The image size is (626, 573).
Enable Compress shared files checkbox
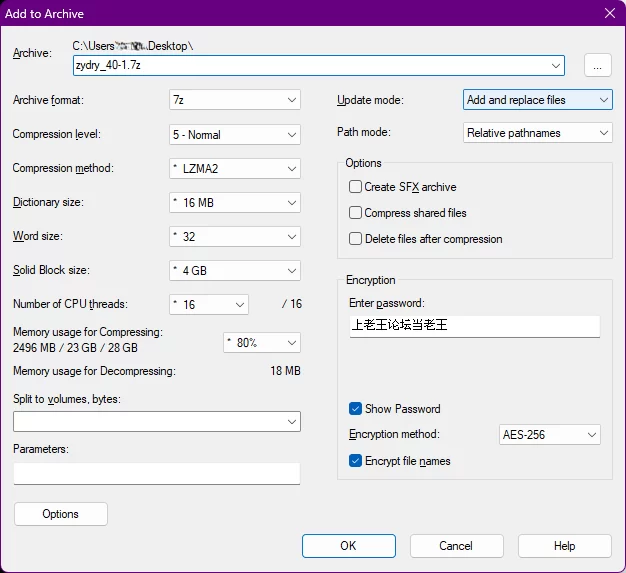click(355, 212)
